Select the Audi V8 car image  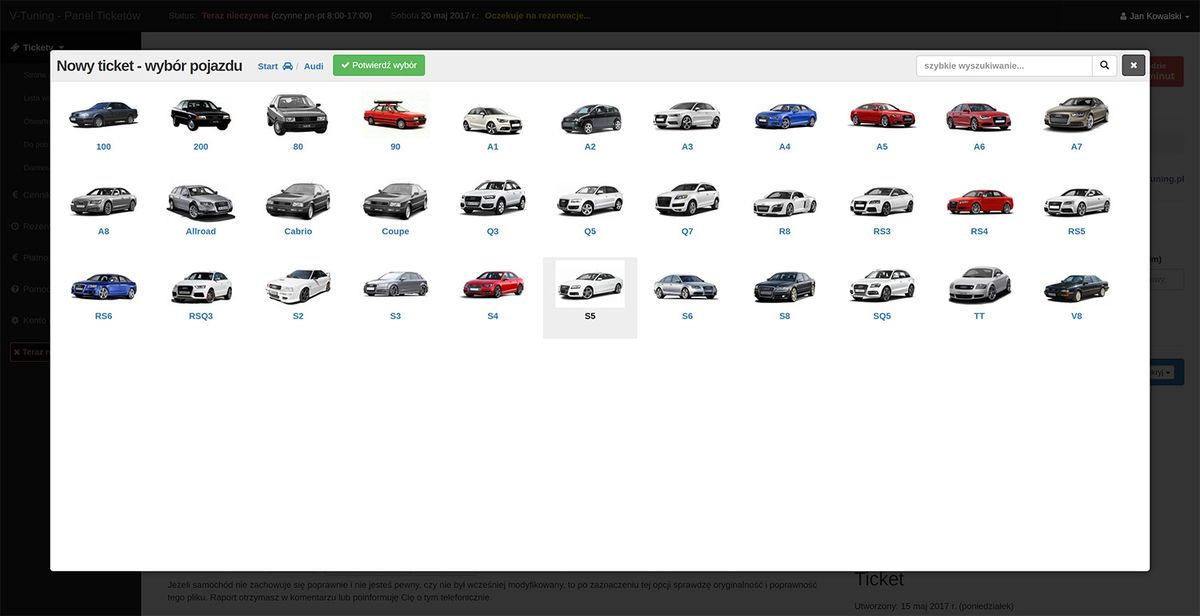[x=1076, y=287]
